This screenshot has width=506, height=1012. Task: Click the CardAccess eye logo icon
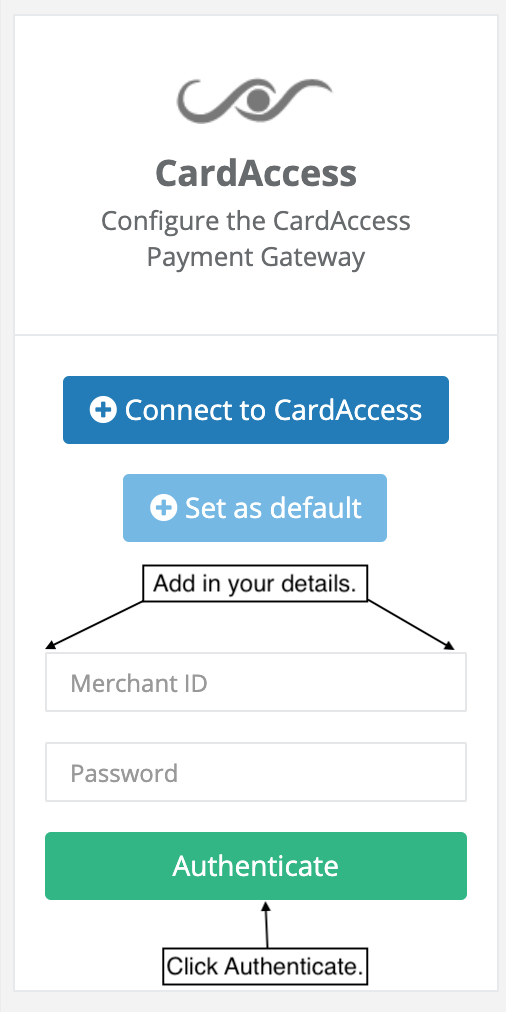click(255, 100)
